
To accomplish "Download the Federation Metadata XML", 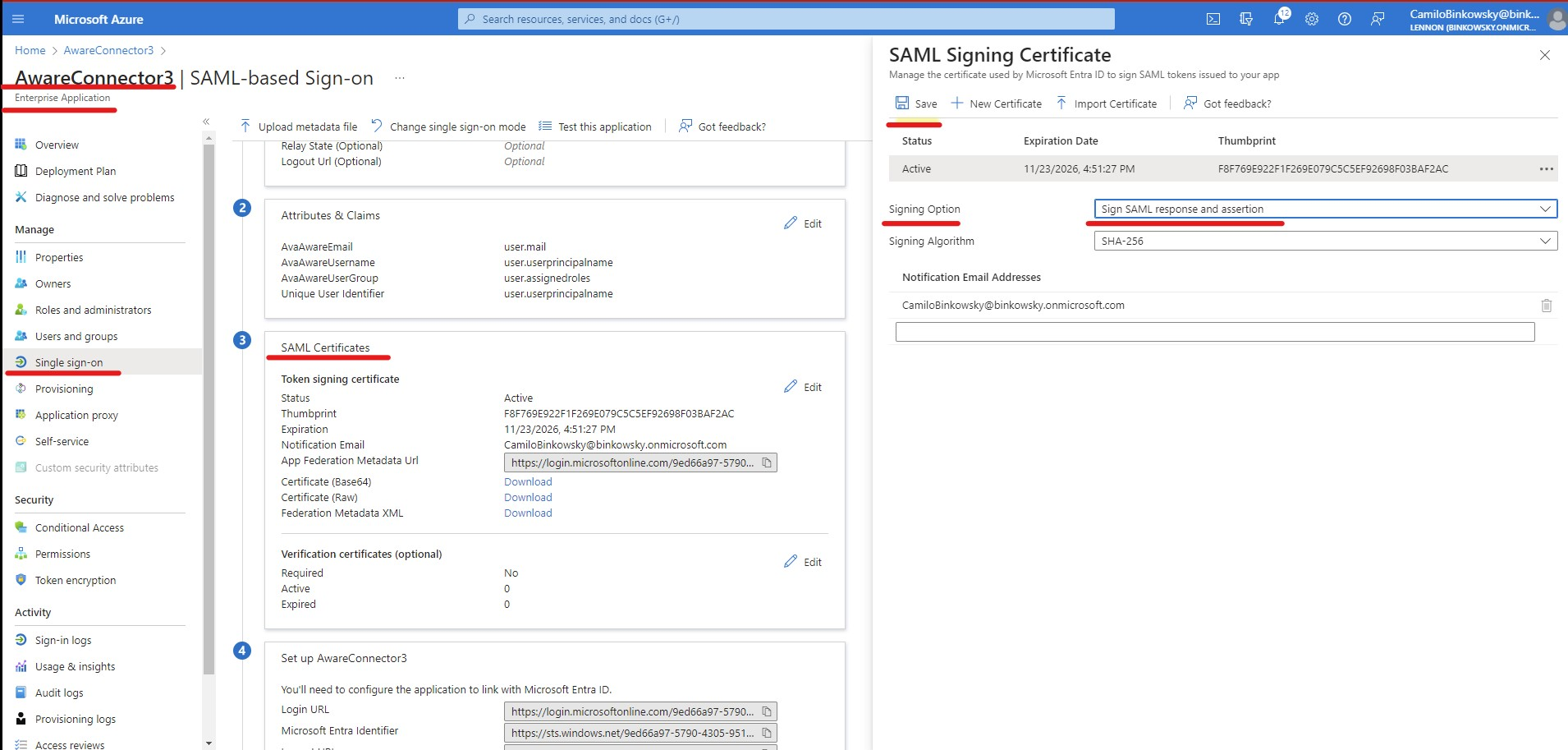I will (527, 513).
